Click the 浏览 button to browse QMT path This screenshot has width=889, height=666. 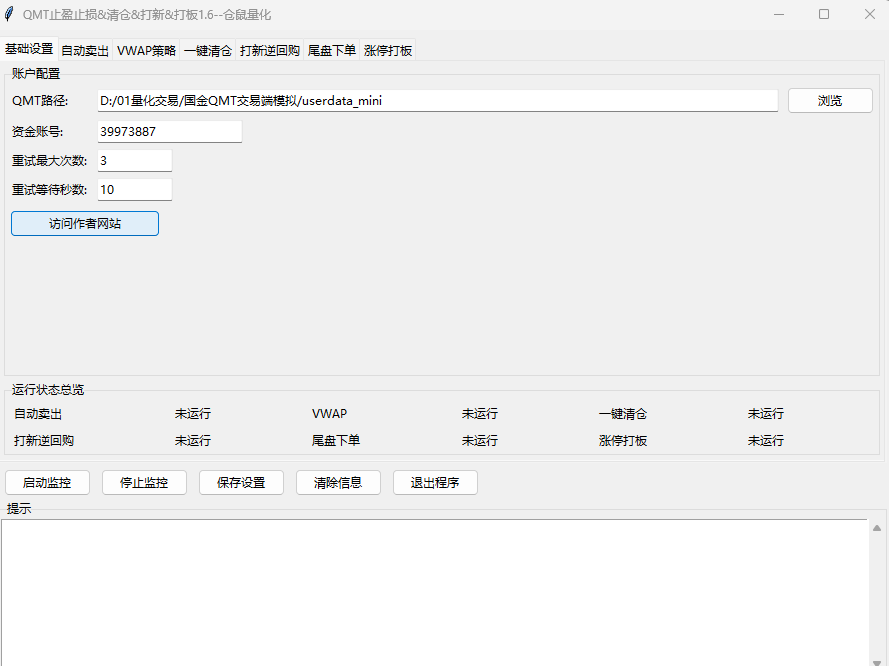[830, 100]
